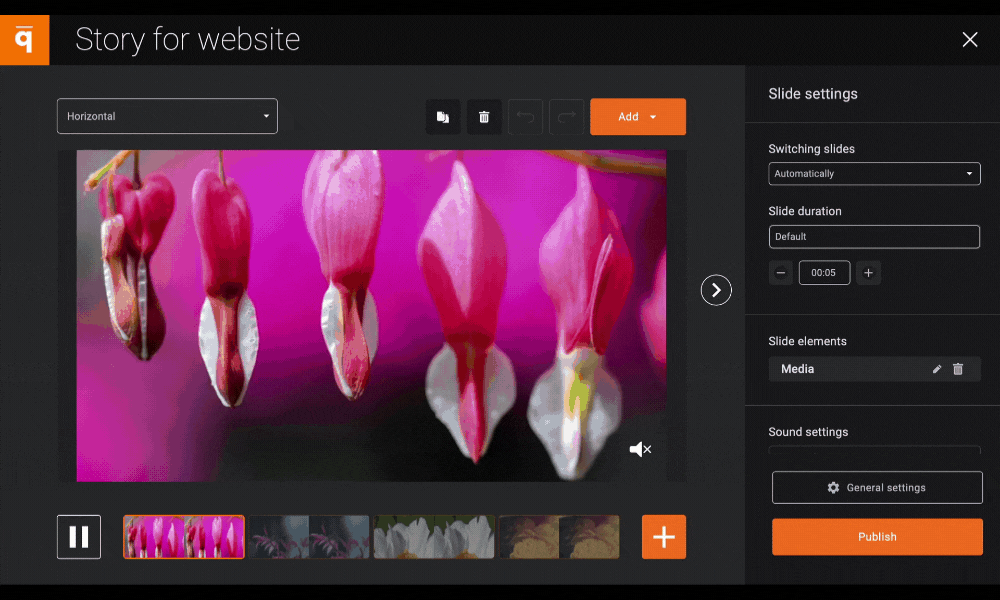Click the orange Publish button
This screenshot has height=600, width=1000.
coord(877,537)
